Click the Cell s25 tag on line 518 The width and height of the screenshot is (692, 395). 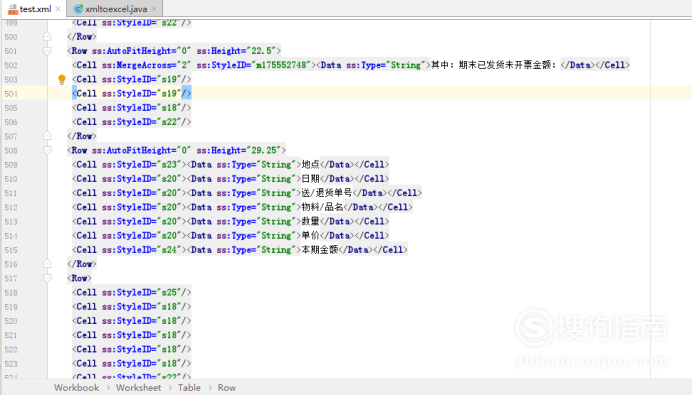[132, 292]
